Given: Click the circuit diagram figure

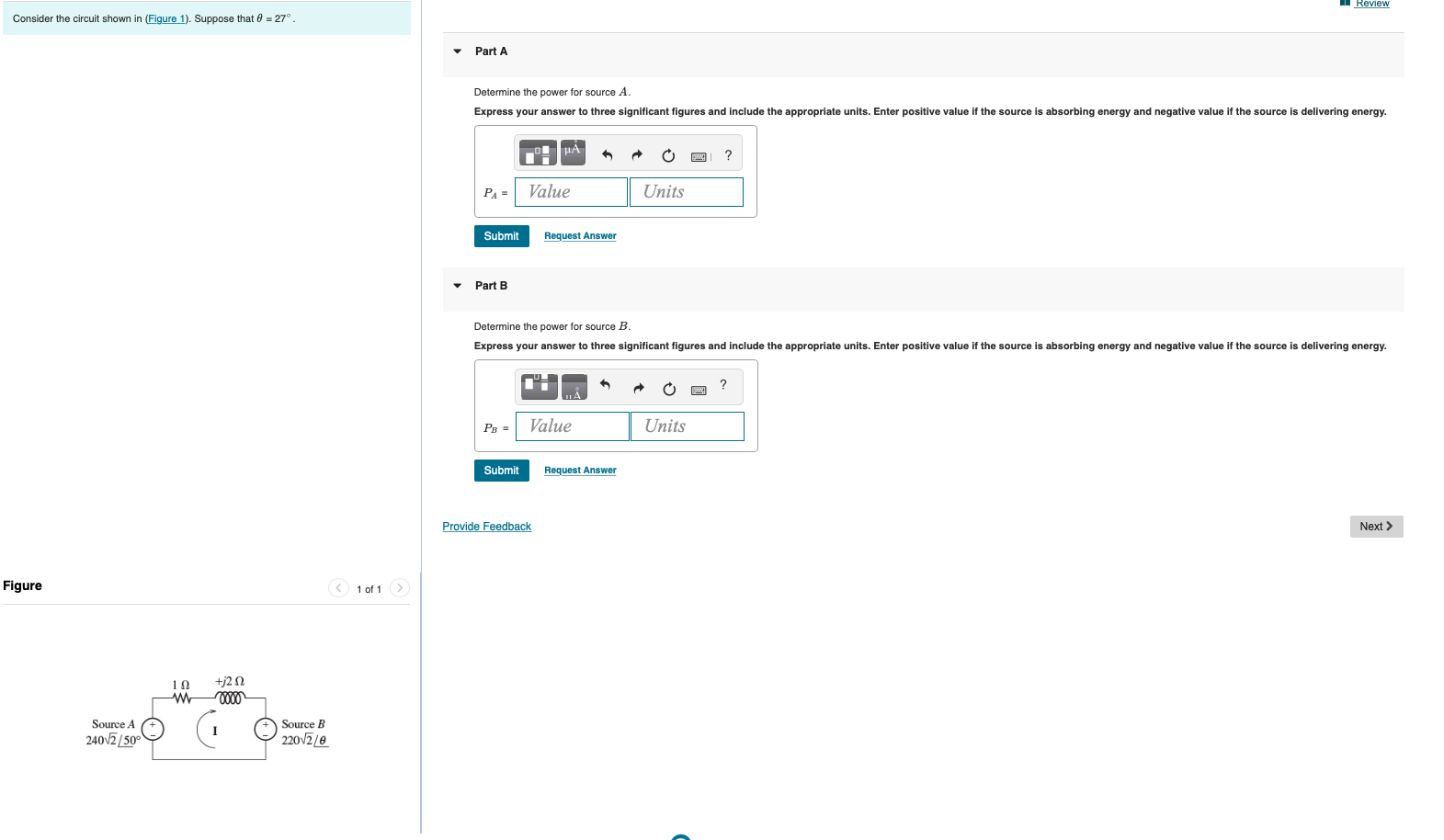Looking at the screenshot, I should [x=208, y=719].
